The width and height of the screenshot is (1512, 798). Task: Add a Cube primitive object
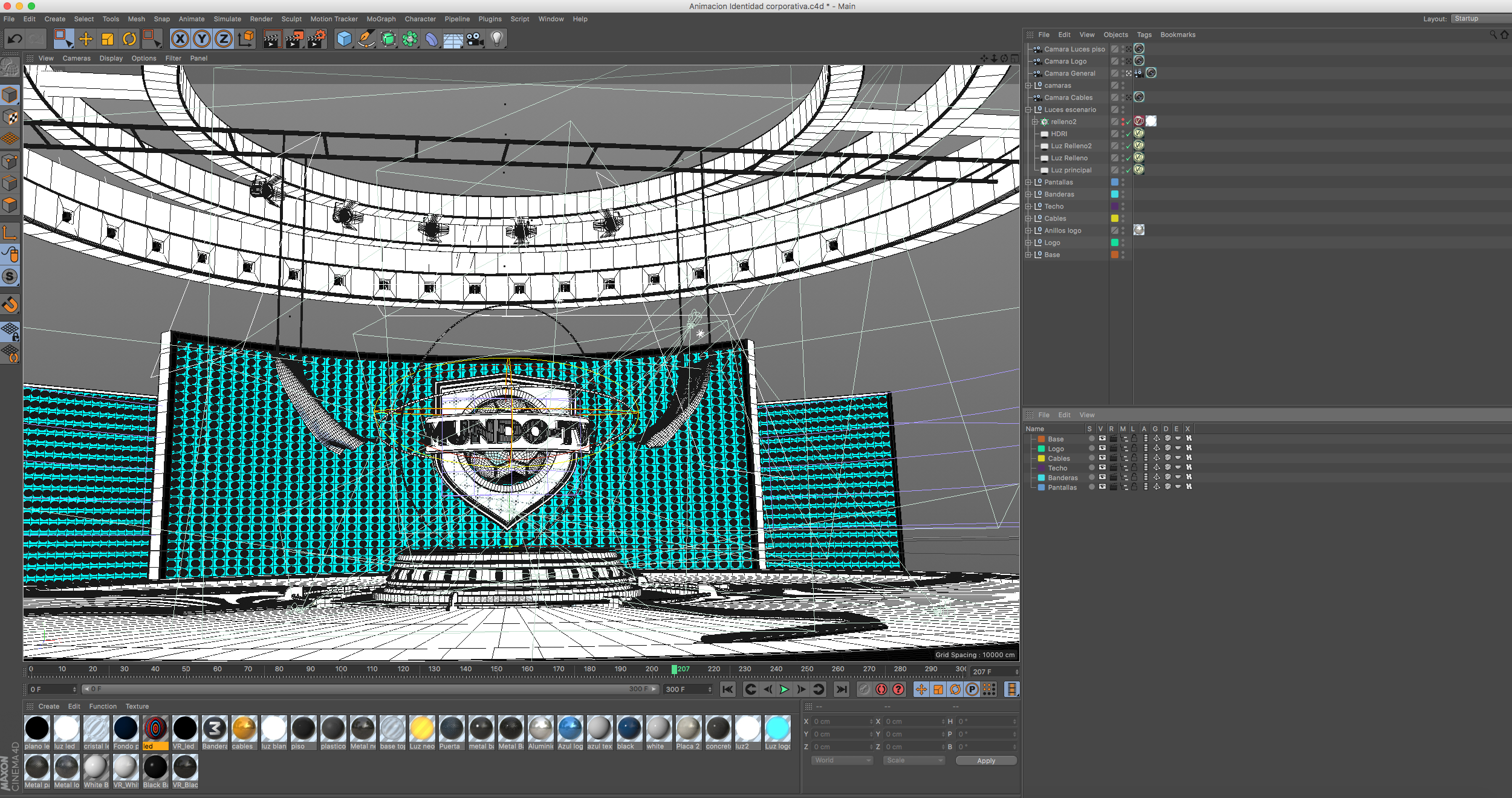pos(344,39)
